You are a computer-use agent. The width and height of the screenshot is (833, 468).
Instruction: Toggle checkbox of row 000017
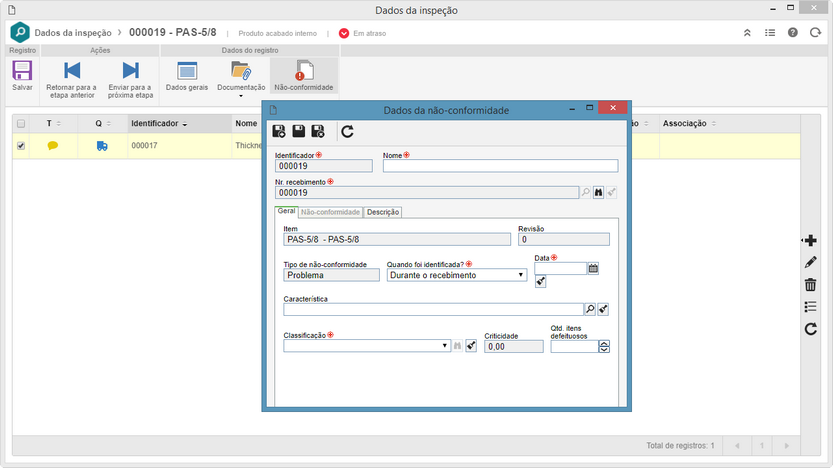21,146
